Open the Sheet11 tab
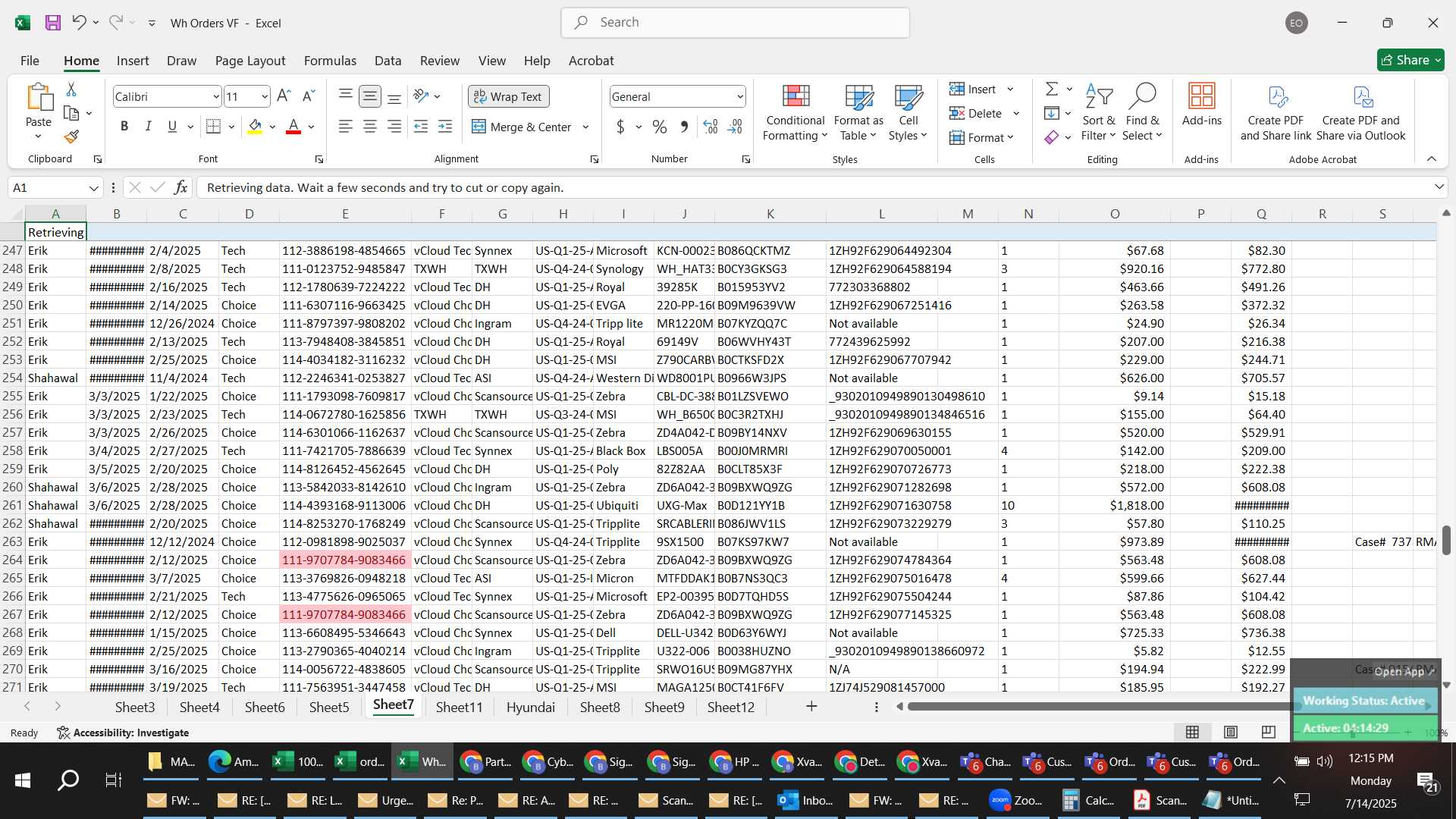The image size is (1456, 819). 459,707
